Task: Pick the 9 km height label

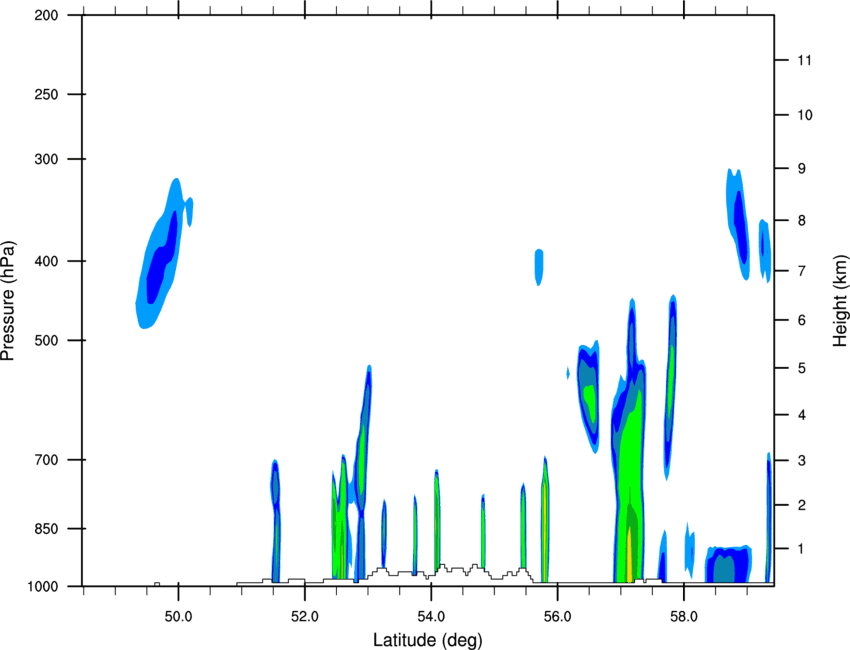Action: pyautogui.click(x=802, y=169)
